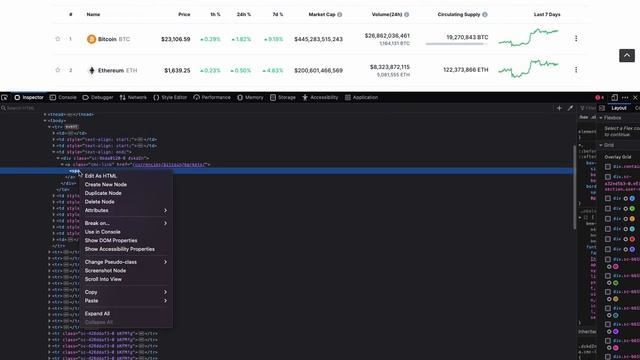Collapse the div class sc- node
640x360 pixels.
click(x=58, y=158)
